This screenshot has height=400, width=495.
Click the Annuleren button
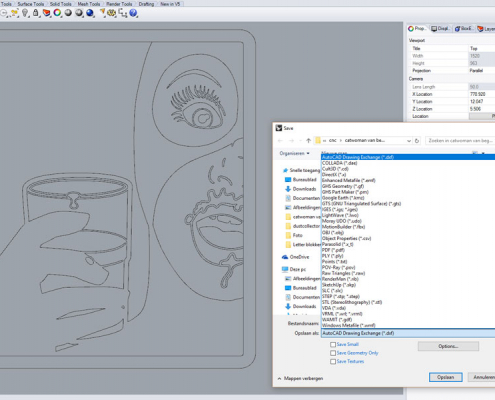482,377
